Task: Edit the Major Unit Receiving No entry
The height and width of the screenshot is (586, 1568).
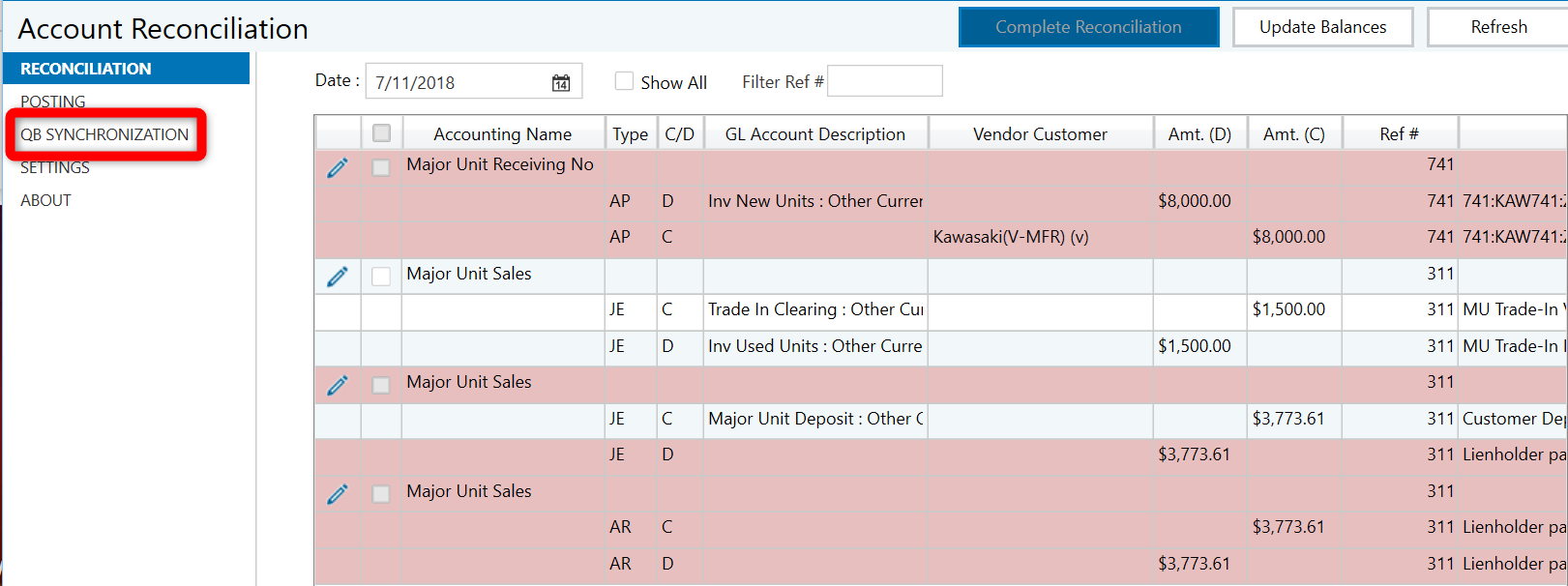Action: tap(338, 168)
